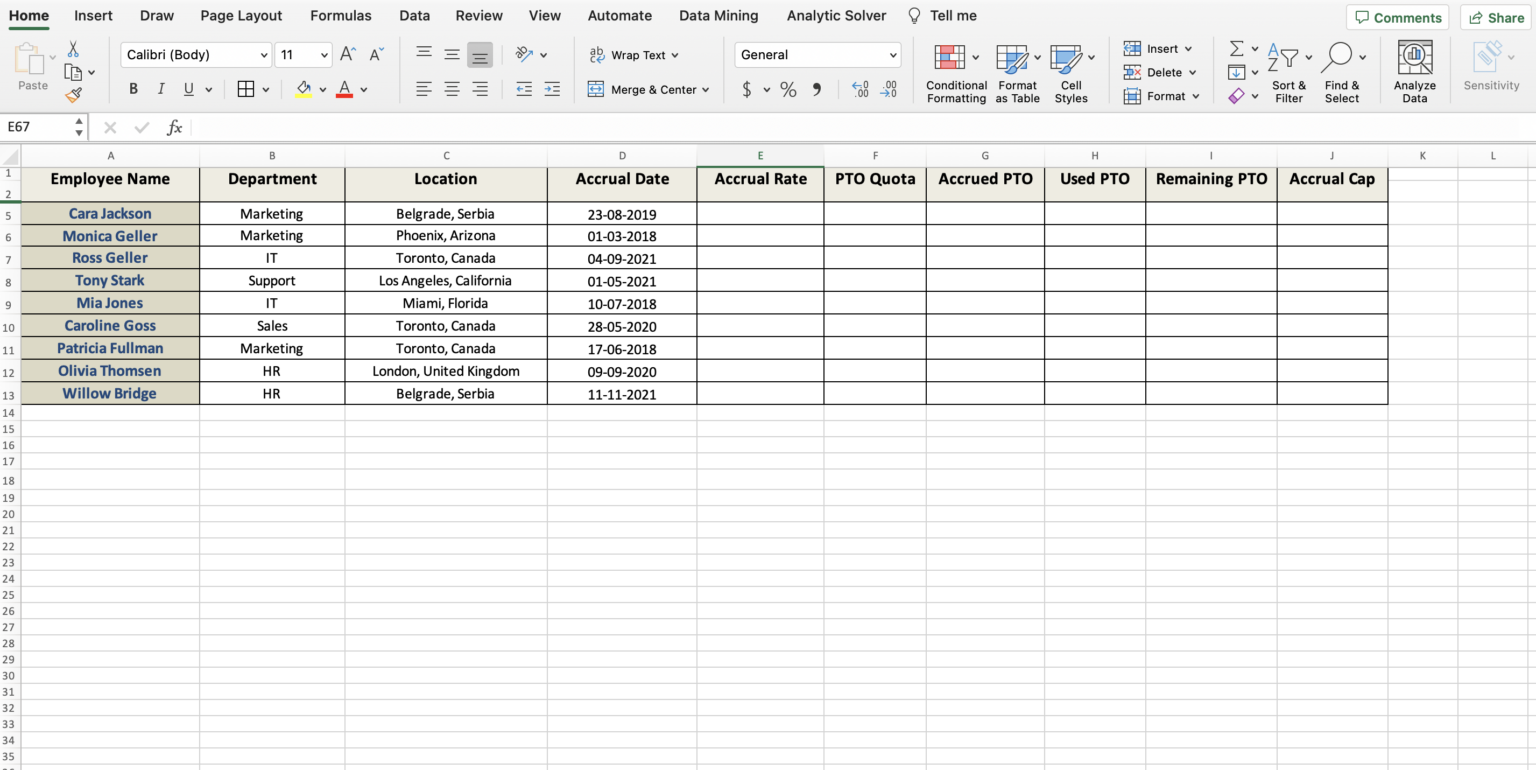Click the text orientation icon
The image size is (1536, 770).
524,55
